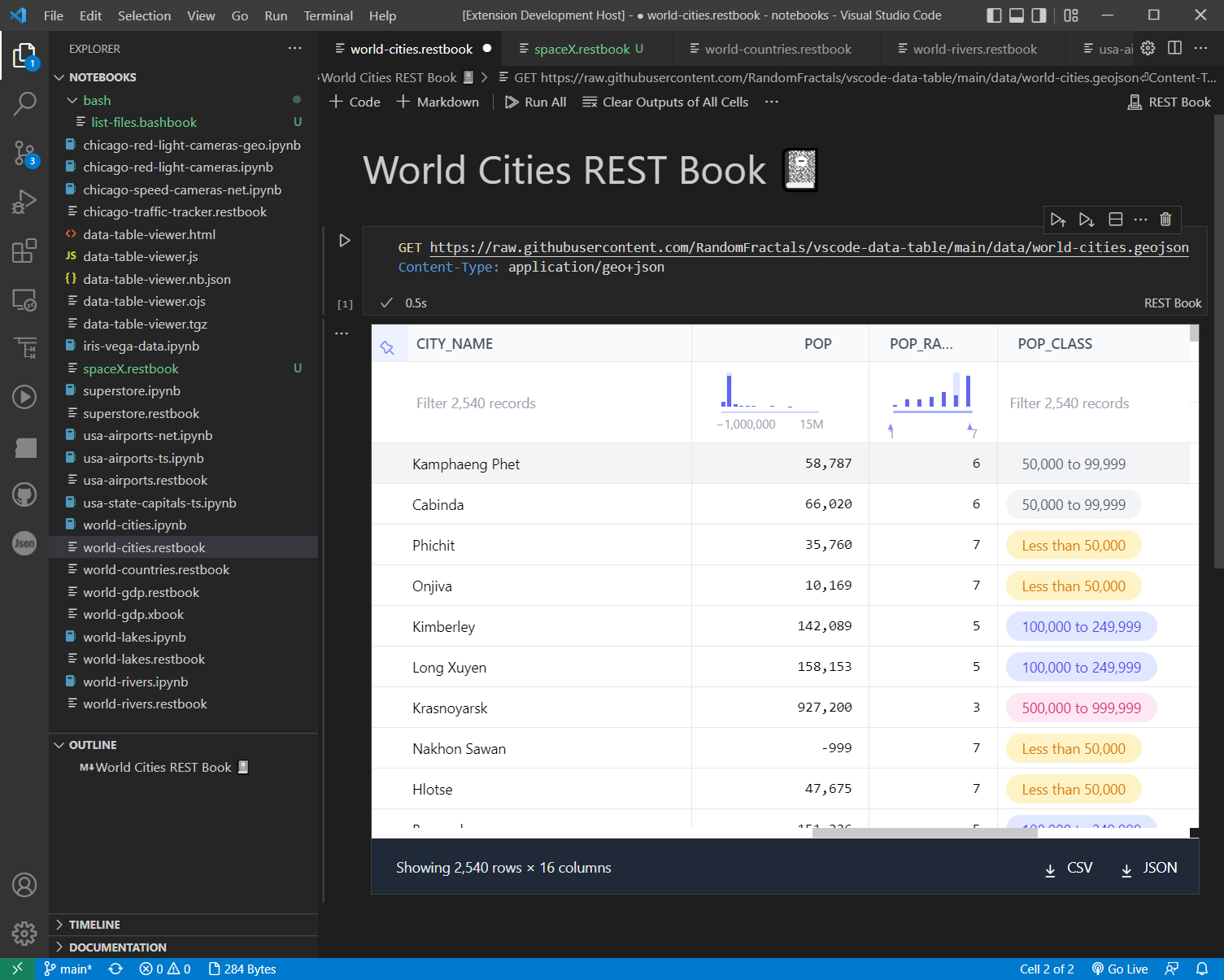Open the Selection menu
The width and height of the screenshot is (1224, 980).
click(144, 15)
